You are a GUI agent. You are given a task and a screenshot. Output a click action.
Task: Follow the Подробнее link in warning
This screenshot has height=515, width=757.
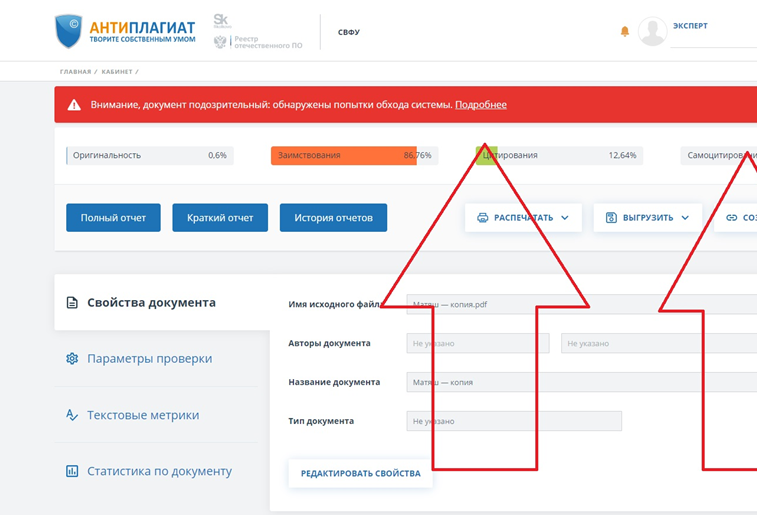point(481,105)
